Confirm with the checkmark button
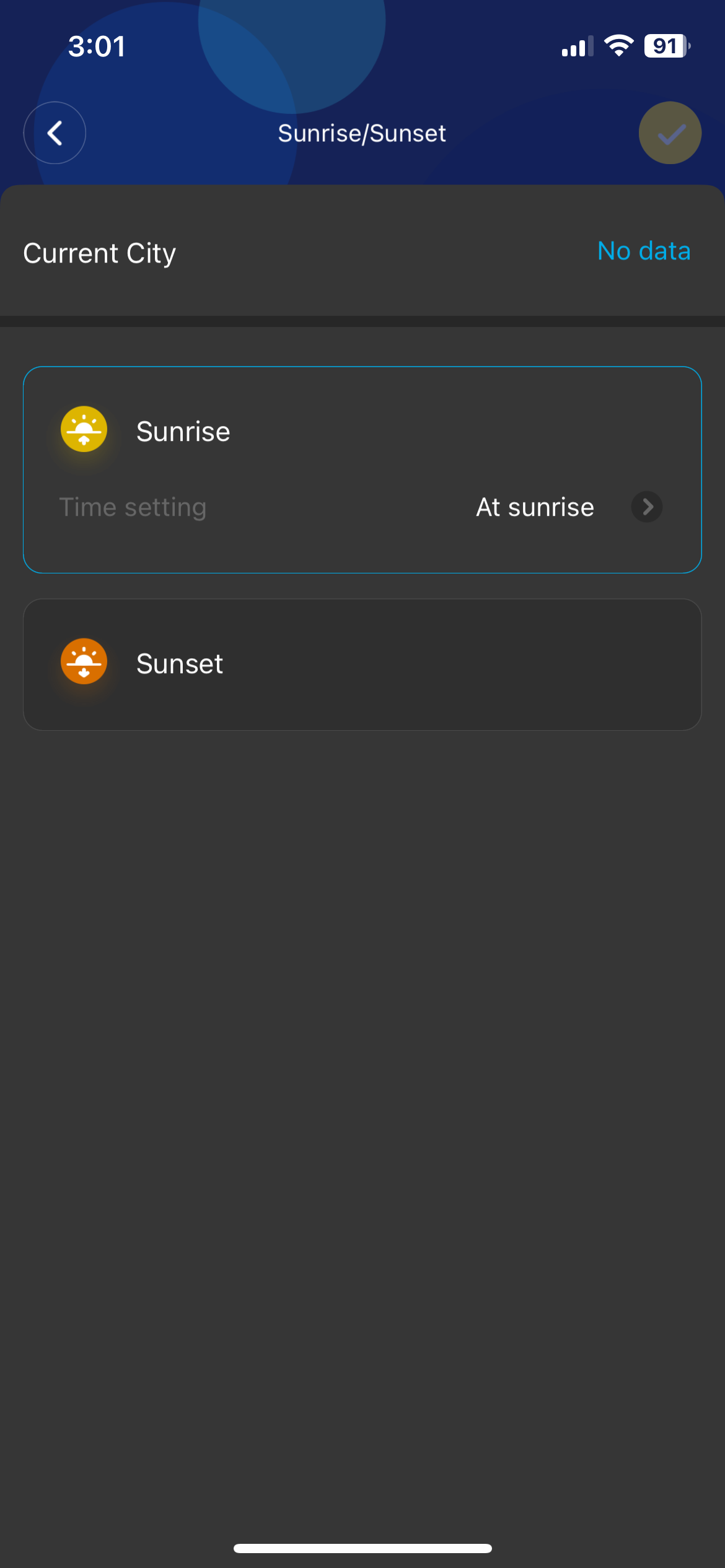Viewport: 725px width, 1568px height. pyautogui.click(x=670, y=133)
